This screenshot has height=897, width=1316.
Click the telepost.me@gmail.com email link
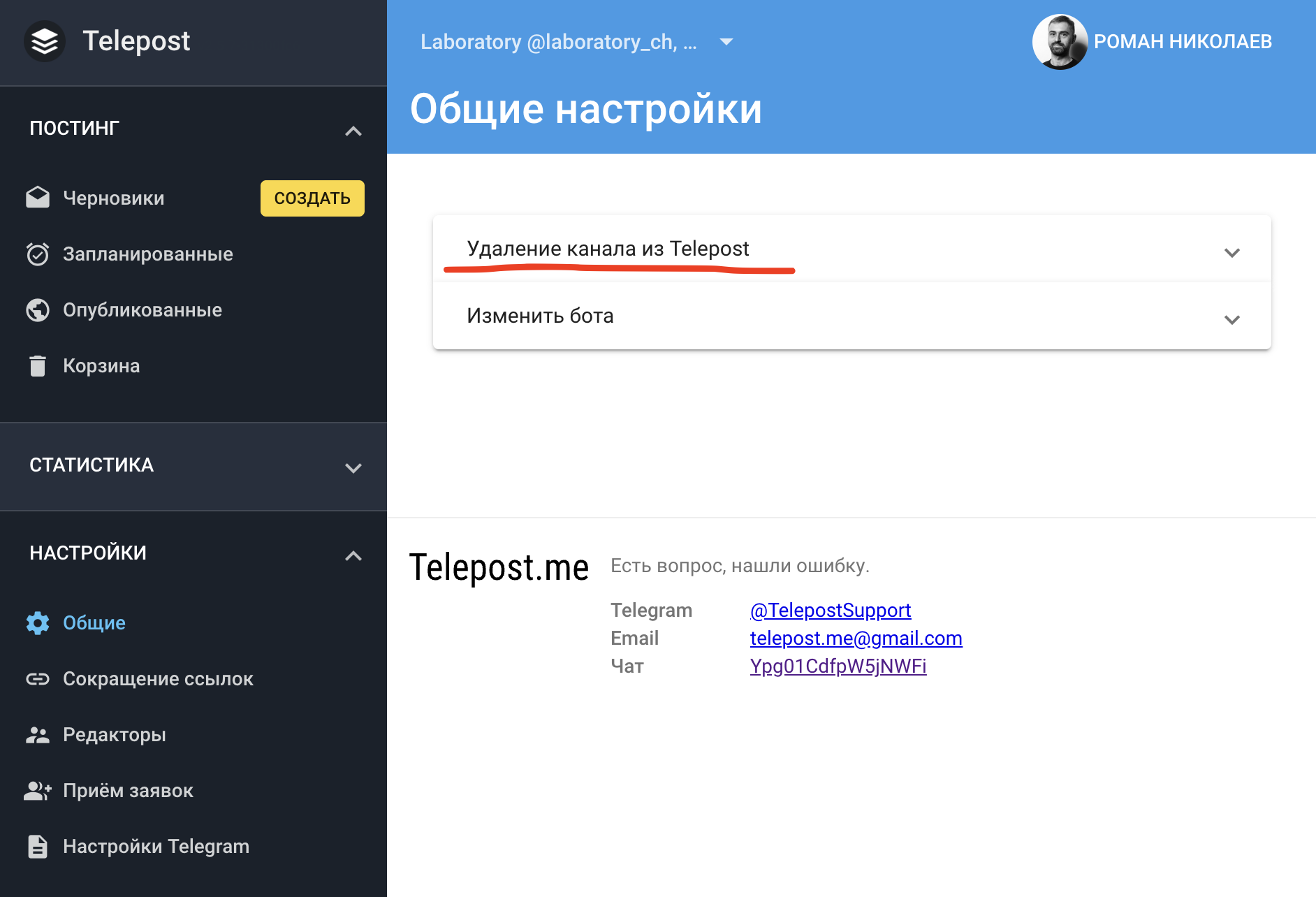tap(856, 638)
